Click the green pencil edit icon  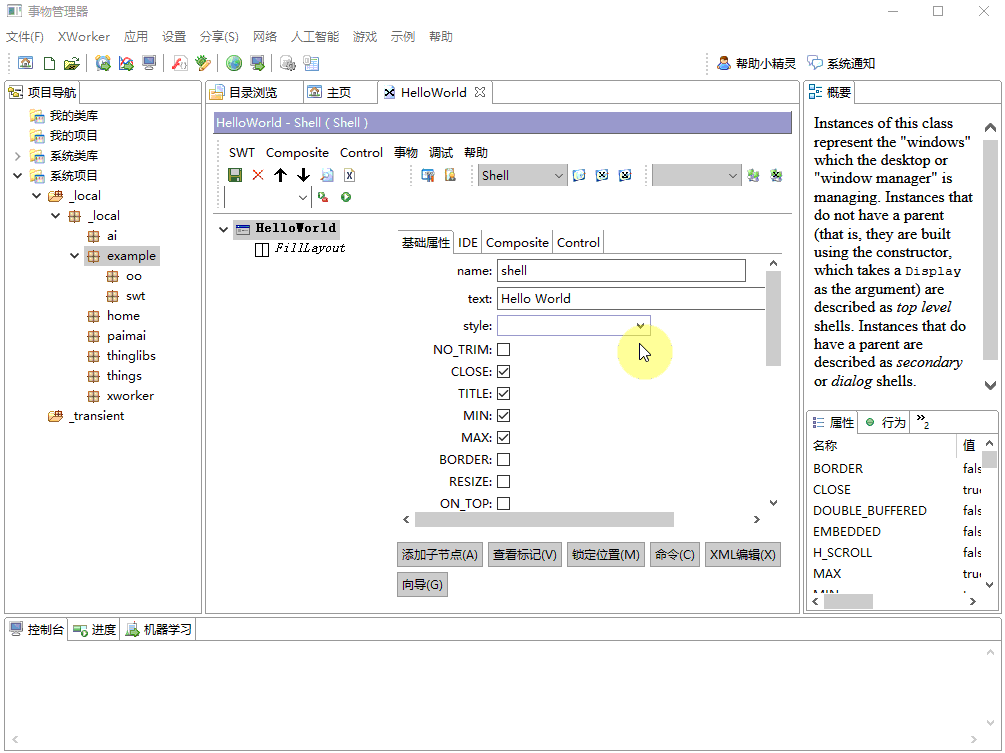(203, 63)
